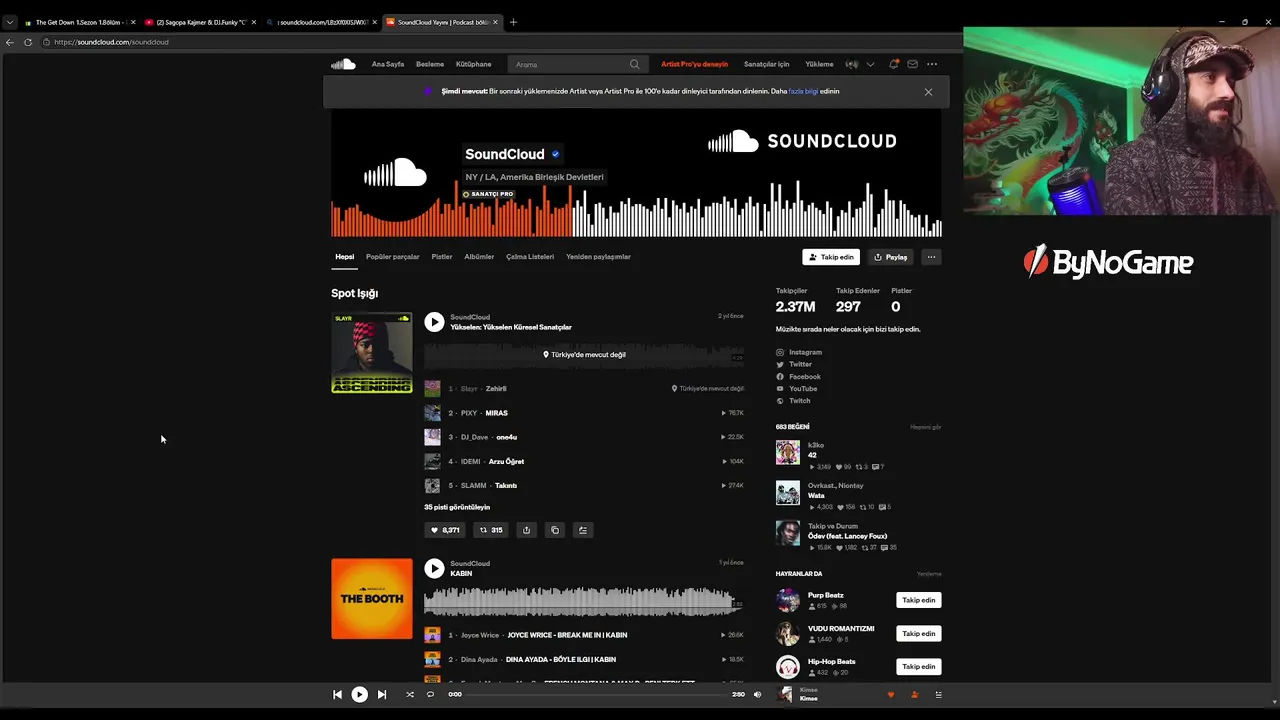Play the KABIN playlist
The height and width of the screenshot is (720, 1280).
tap(434, 568)
